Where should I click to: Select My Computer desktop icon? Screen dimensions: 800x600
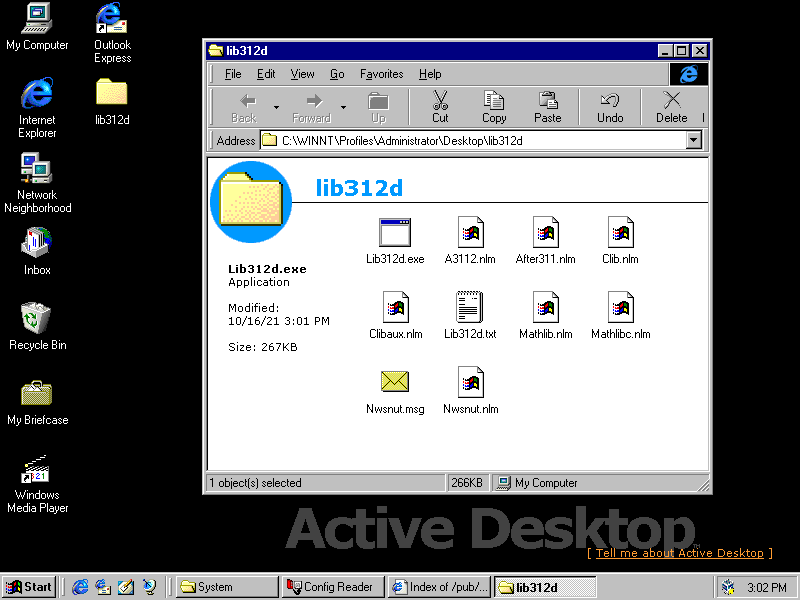click(37, 27)
